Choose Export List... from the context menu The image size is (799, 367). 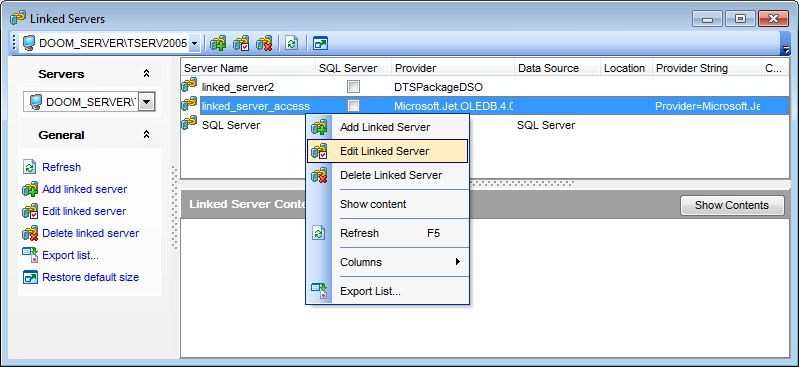(x=387, y=291)
